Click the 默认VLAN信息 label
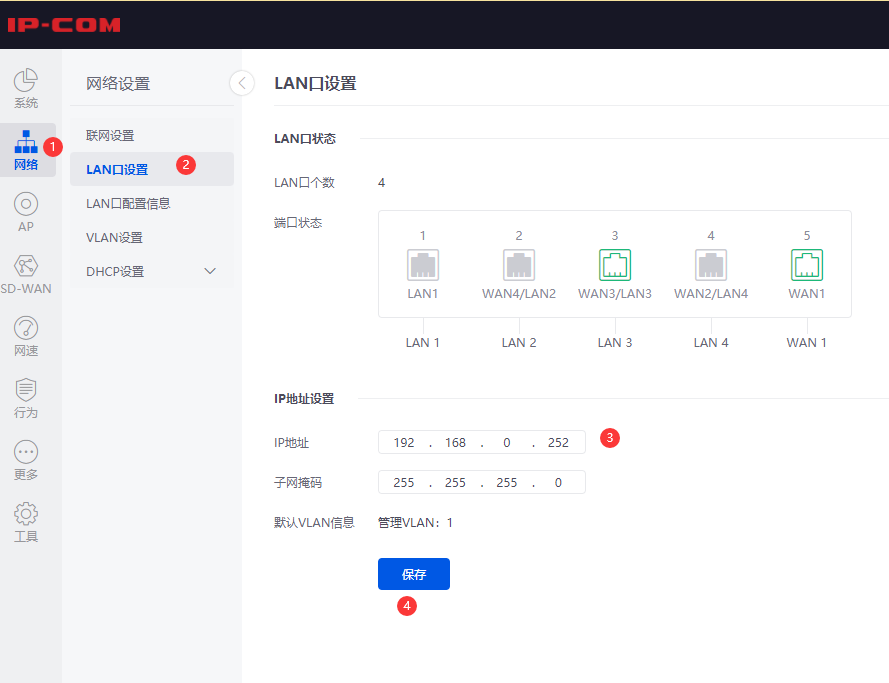Screen dimensions: 889x683 click(315, 523)
